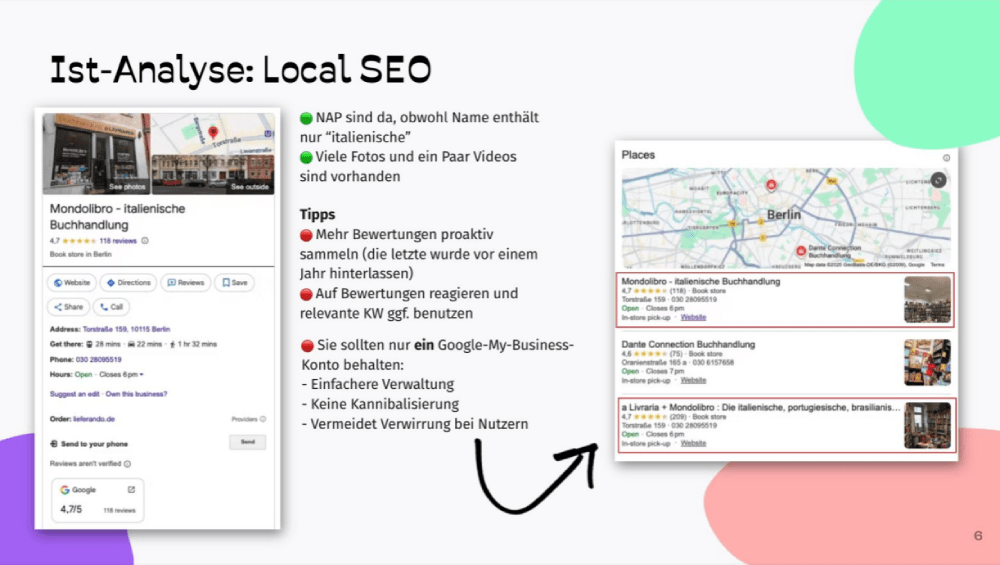This screenshot has height=565, width=1000.
Task: Click Vermeidet Verwirrung bei Nutzern text
Action: (x=415, y=424)
